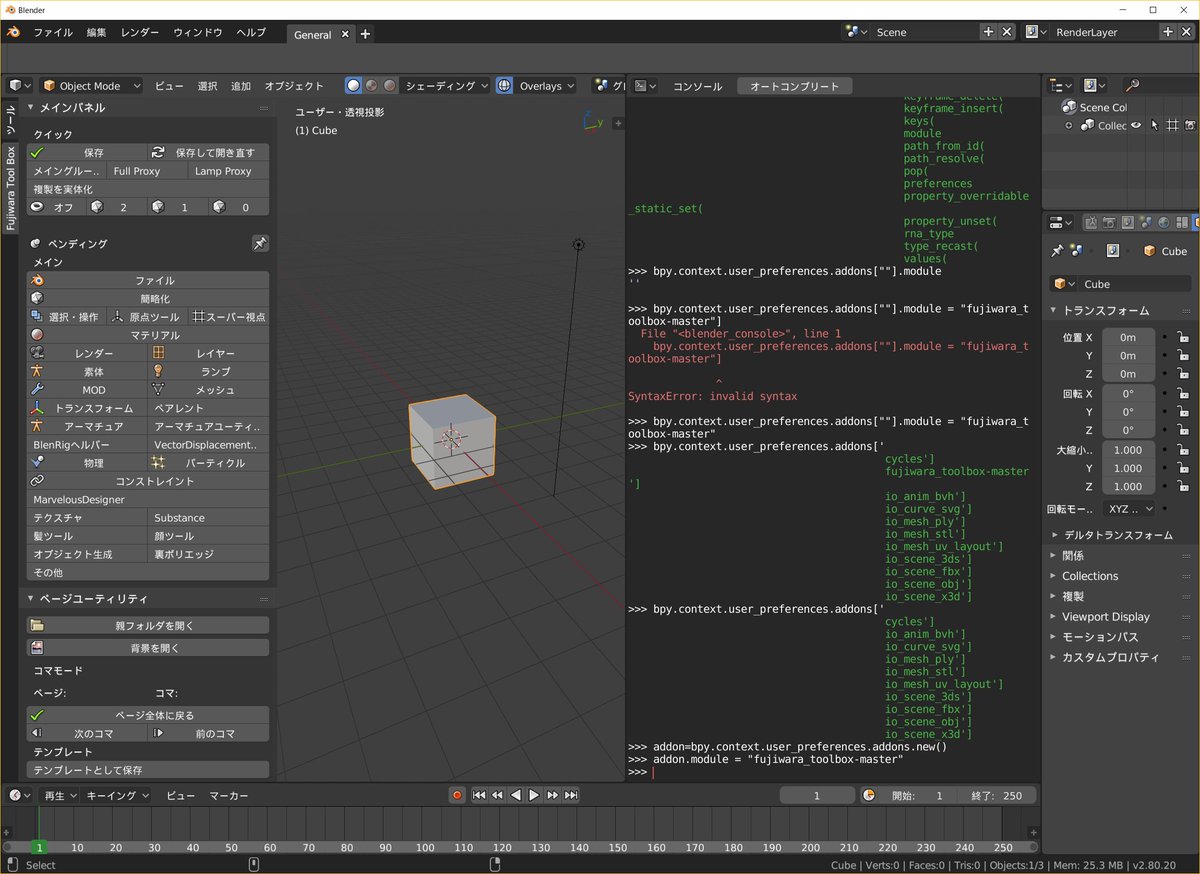Click the 簡略化 button

pyautogui.click(x=148, y=299)
